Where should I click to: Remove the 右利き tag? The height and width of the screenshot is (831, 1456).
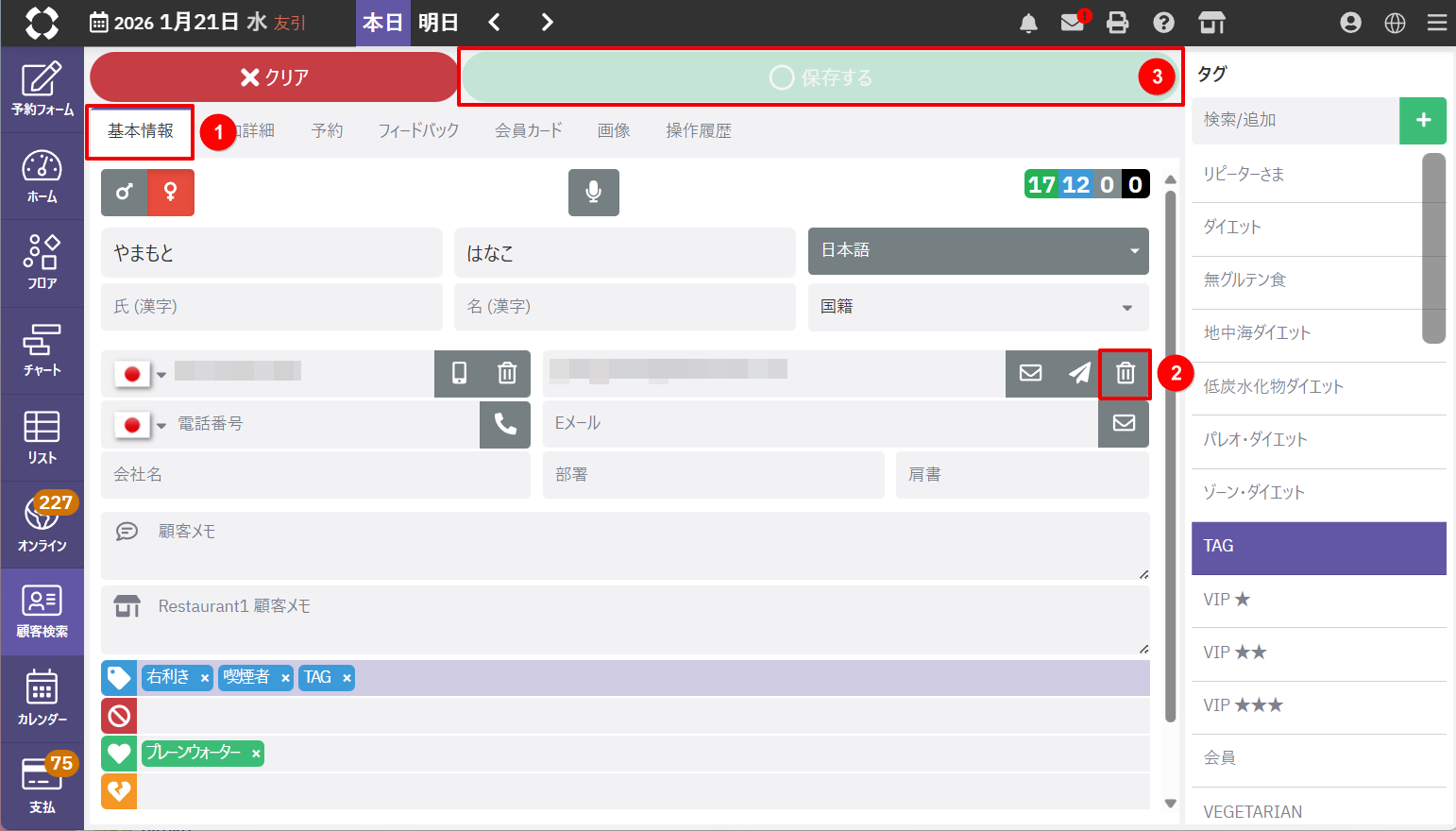coord(205,678)
